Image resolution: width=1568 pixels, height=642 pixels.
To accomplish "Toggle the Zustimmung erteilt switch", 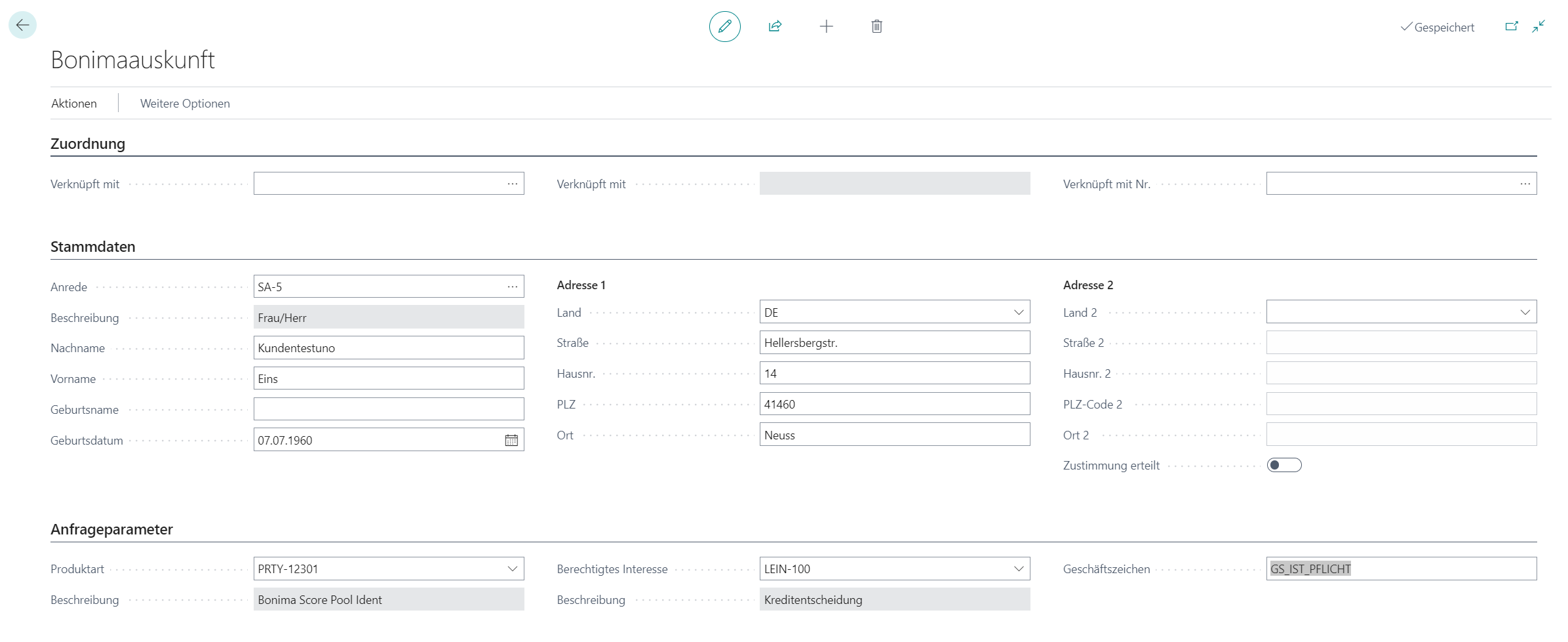I will pos(1284,465).
